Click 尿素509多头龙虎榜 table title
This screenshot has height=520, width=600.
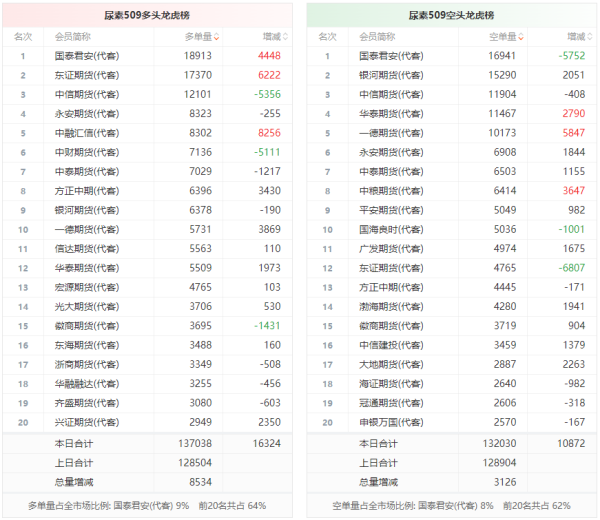(147, 15)
